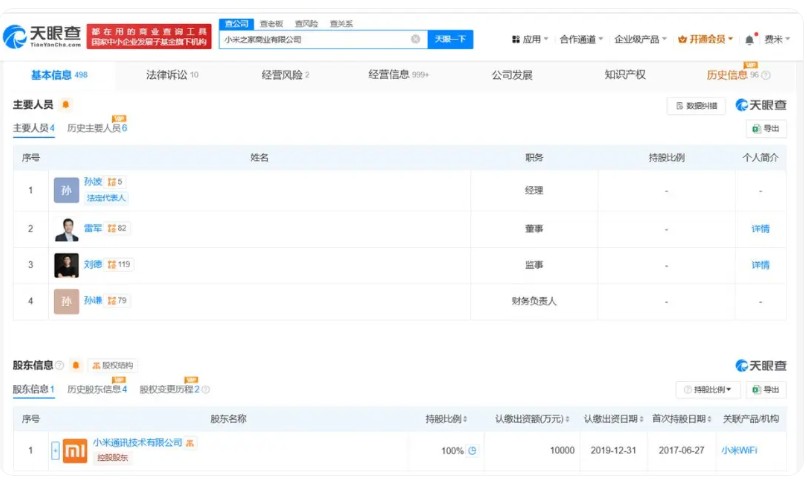Click the company count badge 82 beside 雷军

click(x=117, y=228)
